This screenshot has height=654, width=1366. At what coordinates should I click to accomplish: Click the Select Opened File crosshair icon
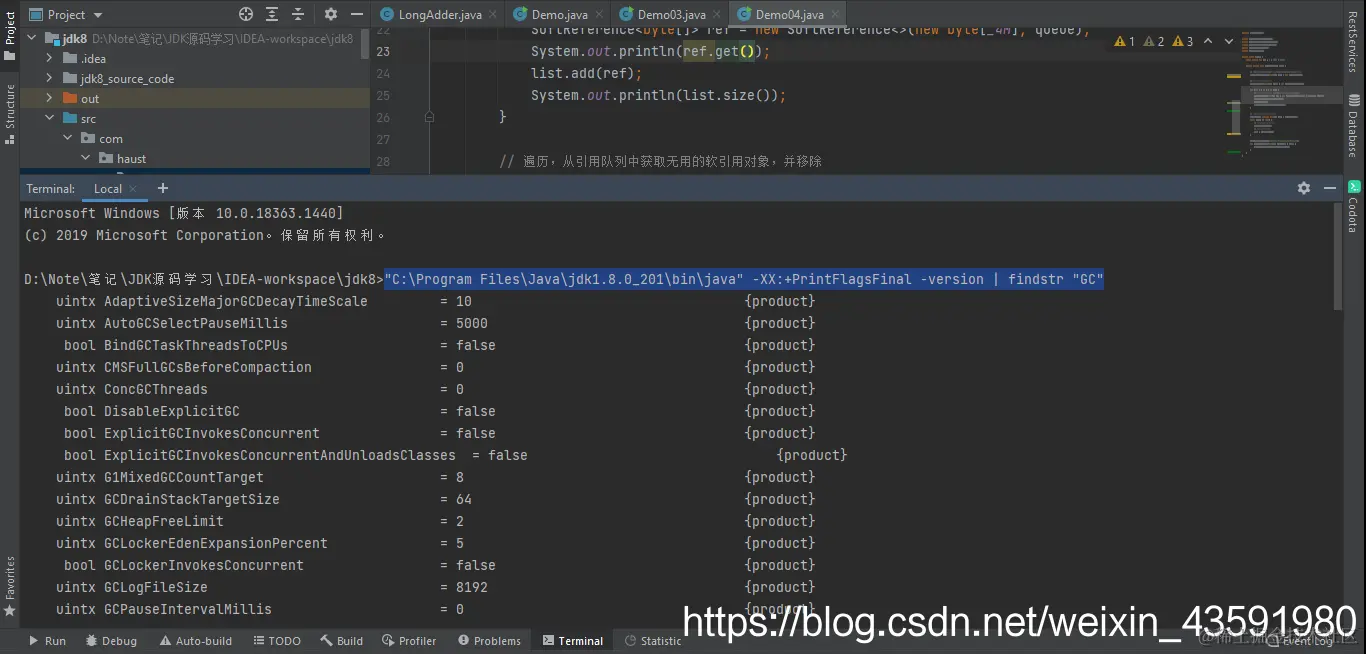click(x=246, y=14)
